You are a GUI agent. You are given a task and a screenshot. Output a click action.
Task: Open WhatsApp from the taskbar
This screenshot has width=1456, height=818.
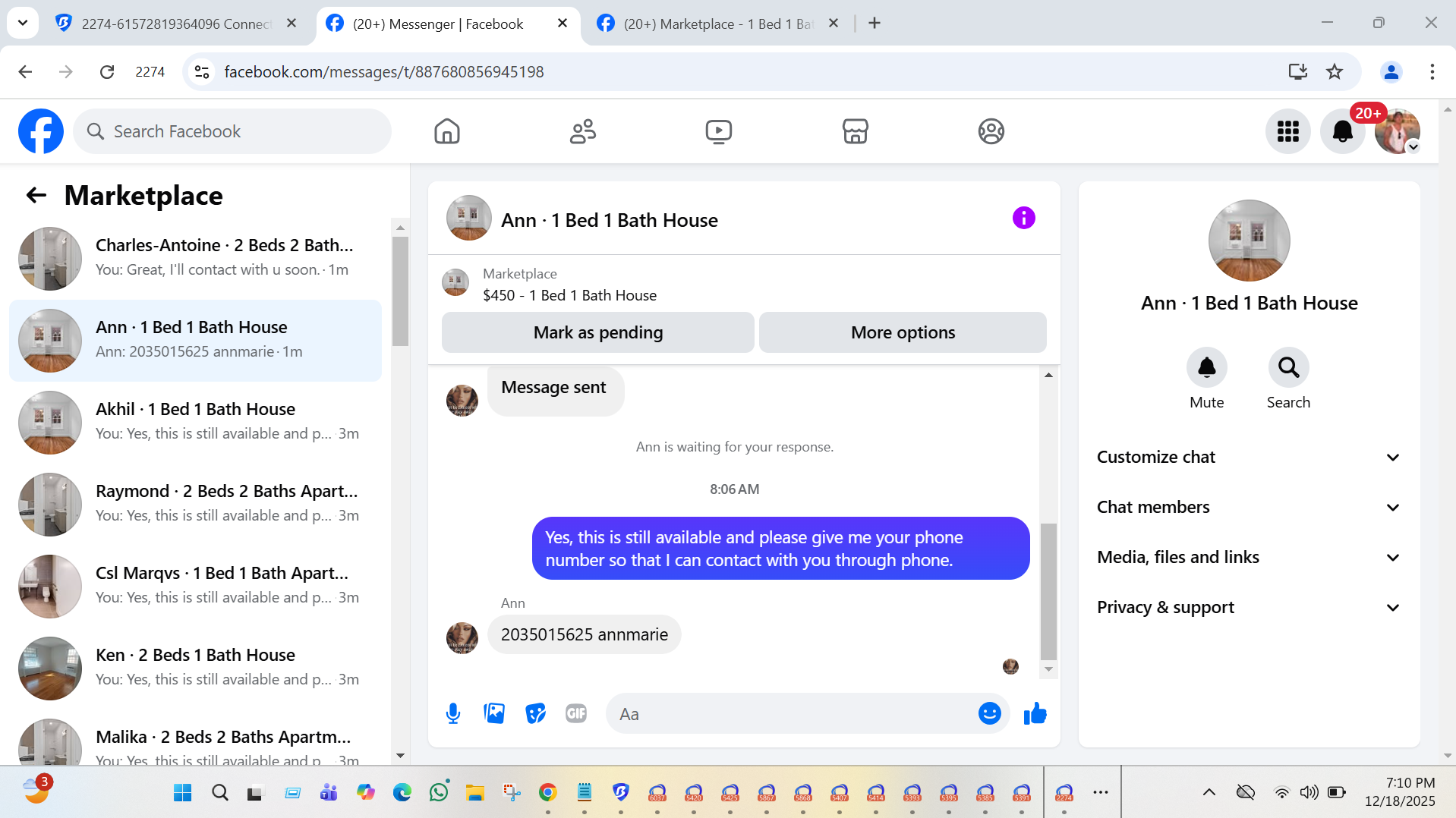click(x=439, y=793)
